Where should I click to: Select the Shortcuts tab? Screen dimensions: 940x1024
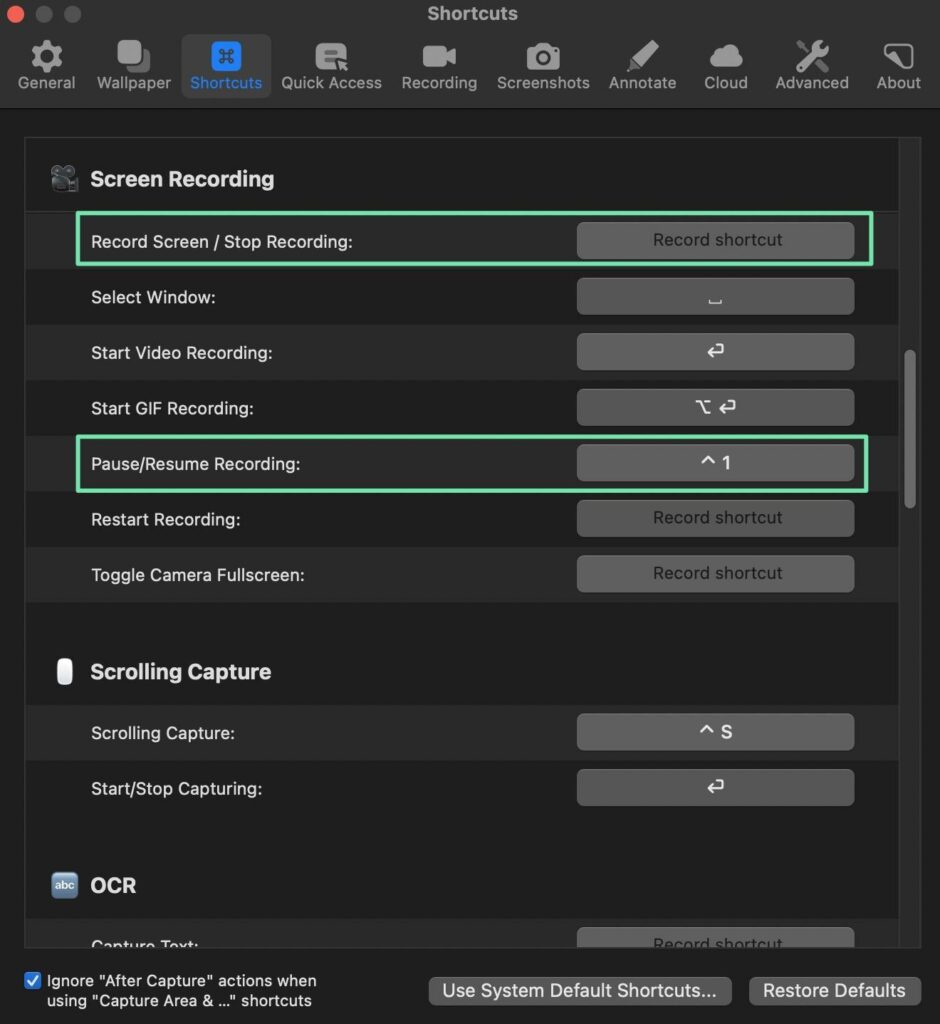point(226,66)
